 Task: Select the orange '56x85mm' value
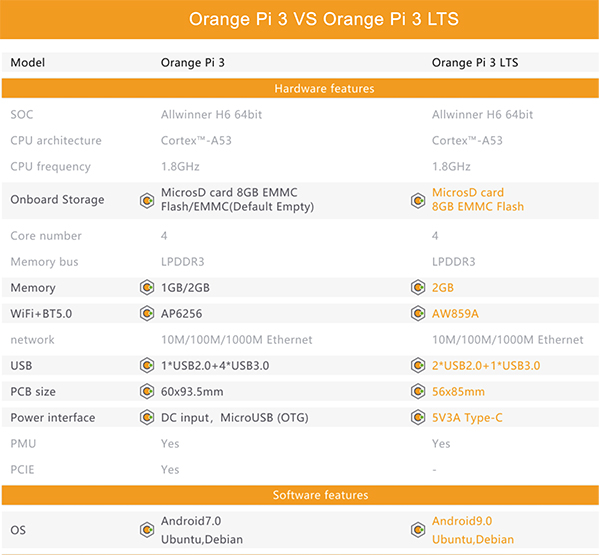click(x=458, y=392)
